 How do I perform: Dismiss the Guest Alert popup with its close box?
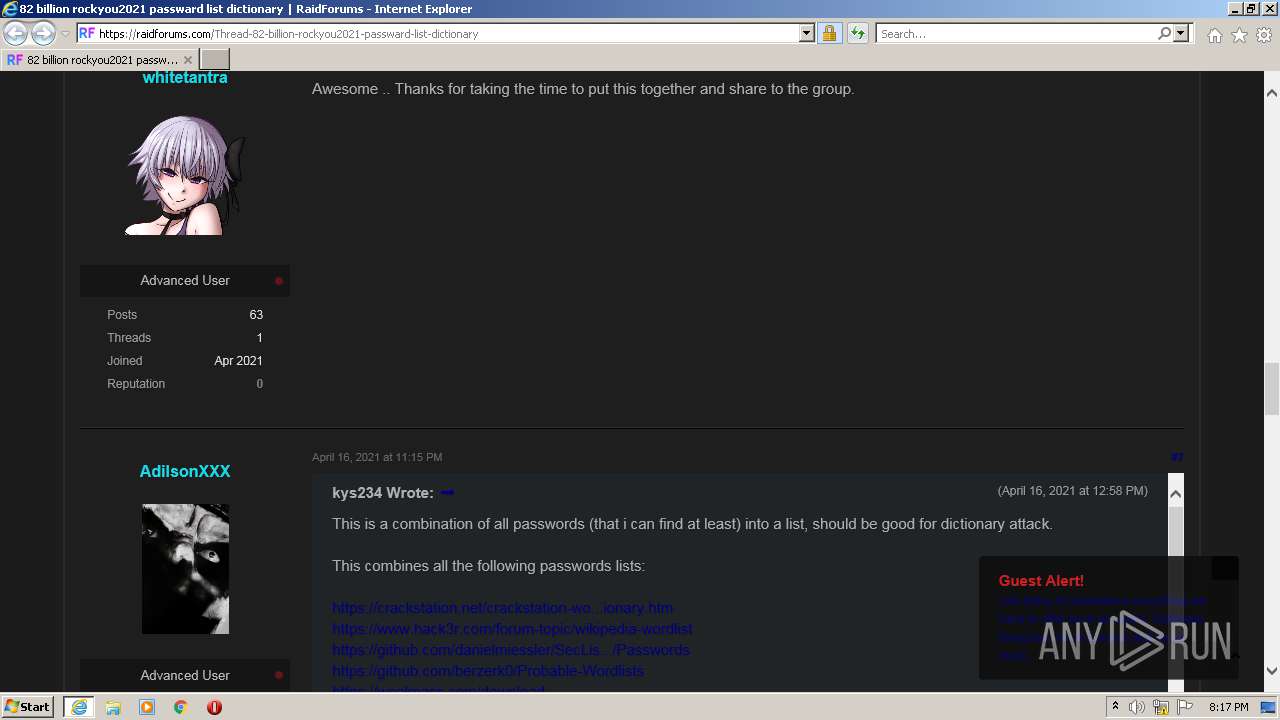point(1225,569)
